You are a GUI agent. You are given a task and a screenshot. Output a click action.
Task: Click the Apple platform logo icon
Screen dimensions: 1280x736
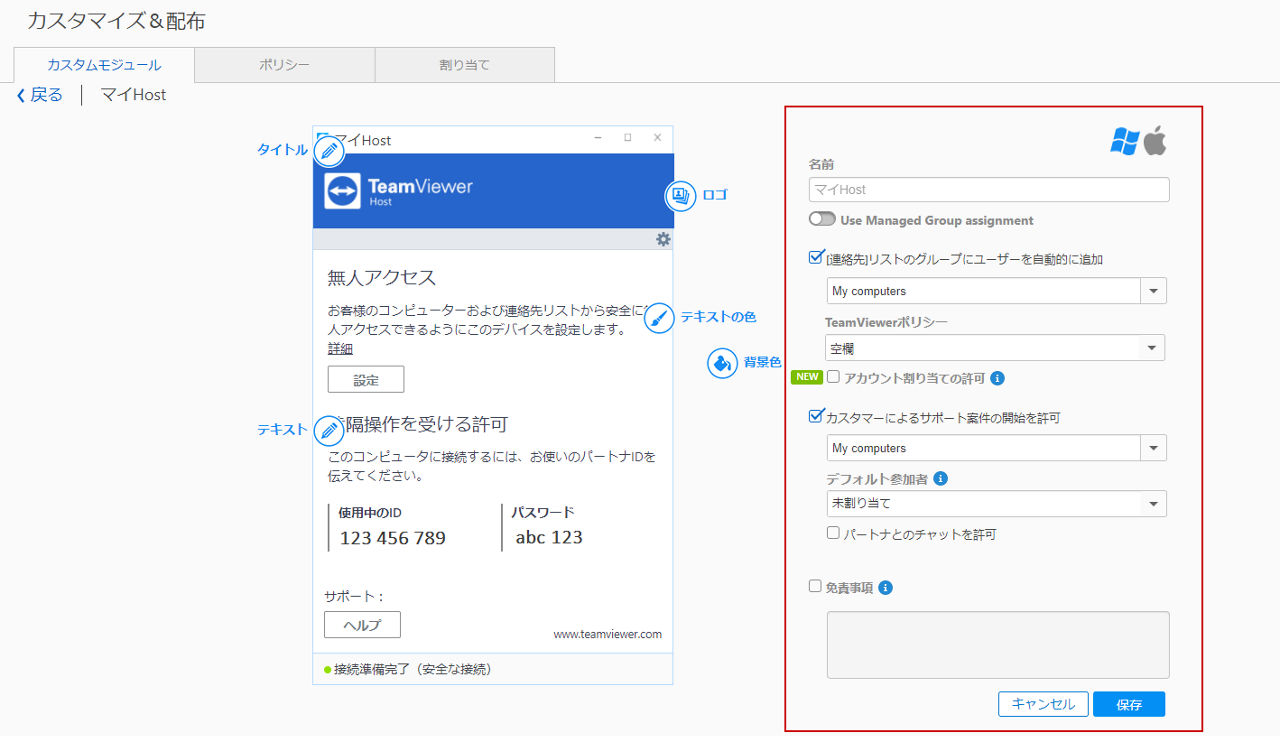pos(1155,141)
